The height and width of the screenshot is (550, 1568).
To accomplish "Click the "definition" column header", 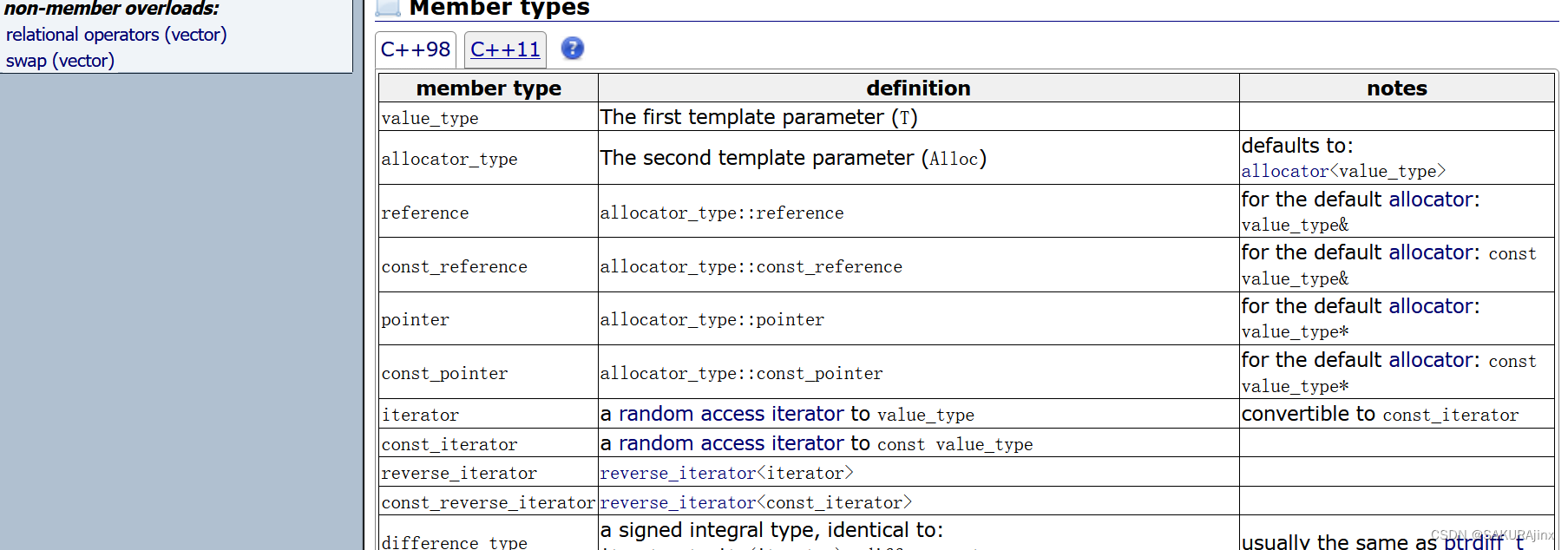I will tap(918, 88).
